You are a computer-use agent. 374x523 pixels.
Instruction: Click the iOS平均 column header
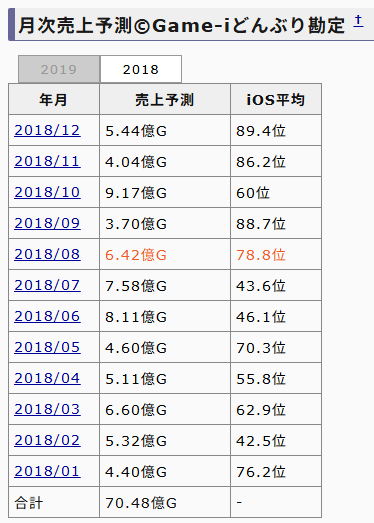[276, 99]
